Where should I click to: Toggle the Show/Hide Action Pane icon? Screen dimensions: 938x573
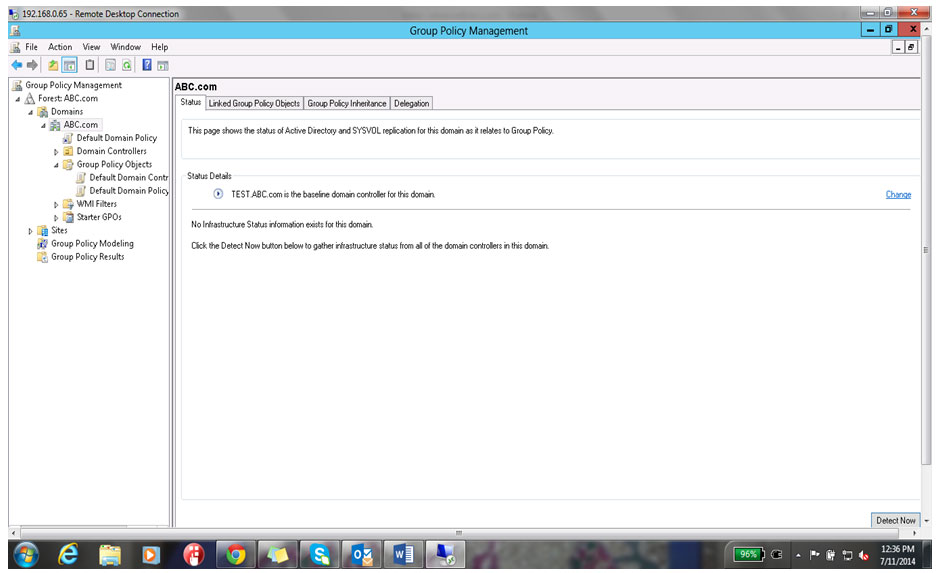click(x=163, y=65)
